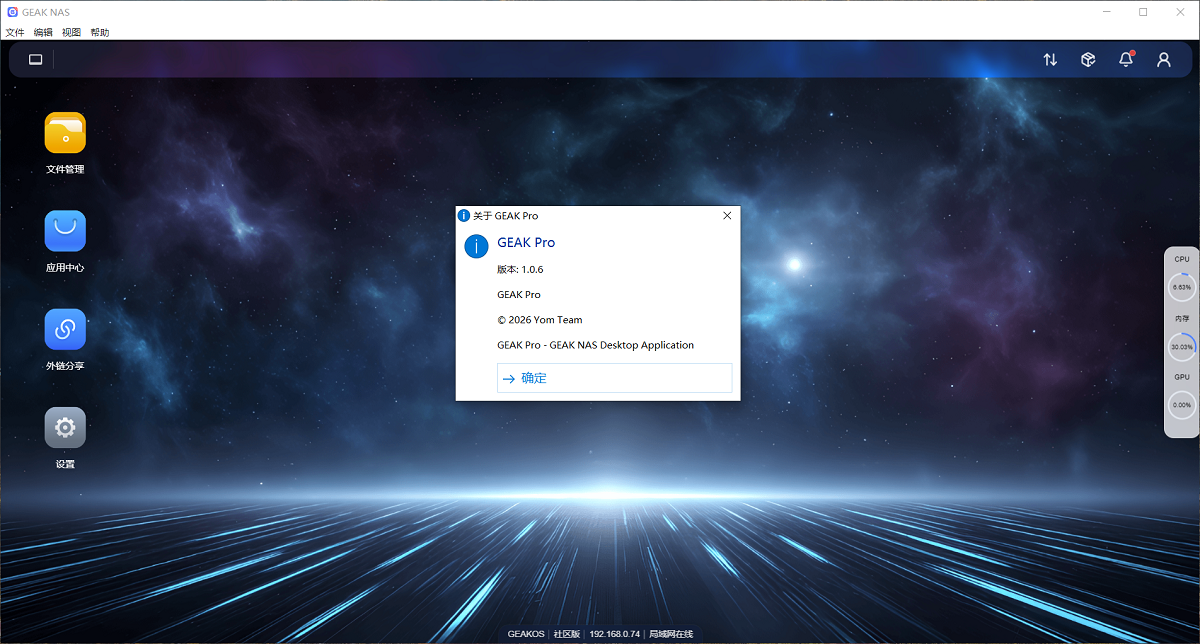Click the 192.168.0.74 IP address in status bar
Image resolution: width=1200 pixels, height=644 pixels.
pyautogui.click(x=614, y=634)
